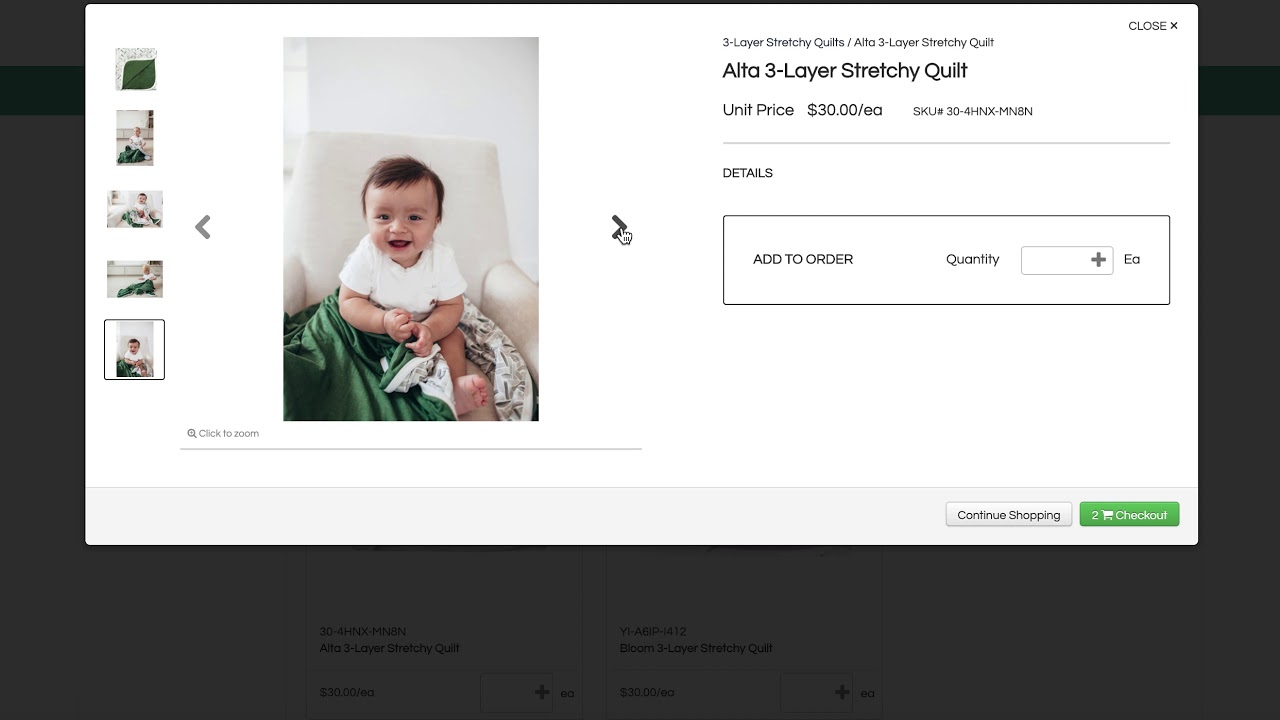
Task: Select the second thumbnail of baby on couch
Action: click(135, 138)
